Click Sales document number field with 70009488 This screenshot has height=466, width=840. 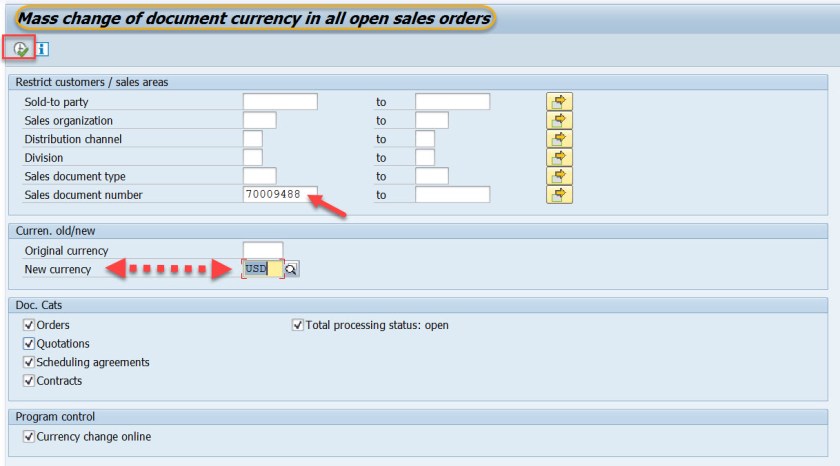pos(280,194)
